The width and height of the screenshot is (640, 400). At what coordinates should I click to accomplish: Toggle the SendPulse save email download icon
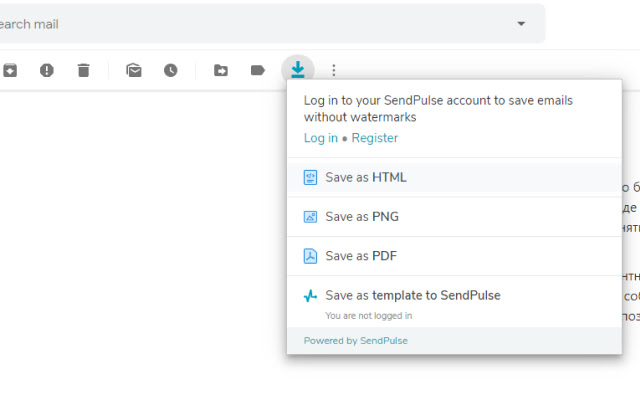click(298, 69)
